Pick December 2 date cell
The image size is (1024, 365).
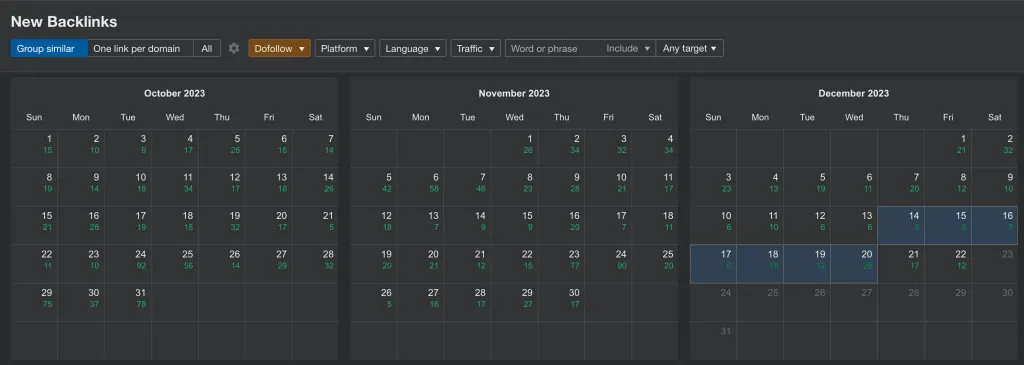point(995,148)
